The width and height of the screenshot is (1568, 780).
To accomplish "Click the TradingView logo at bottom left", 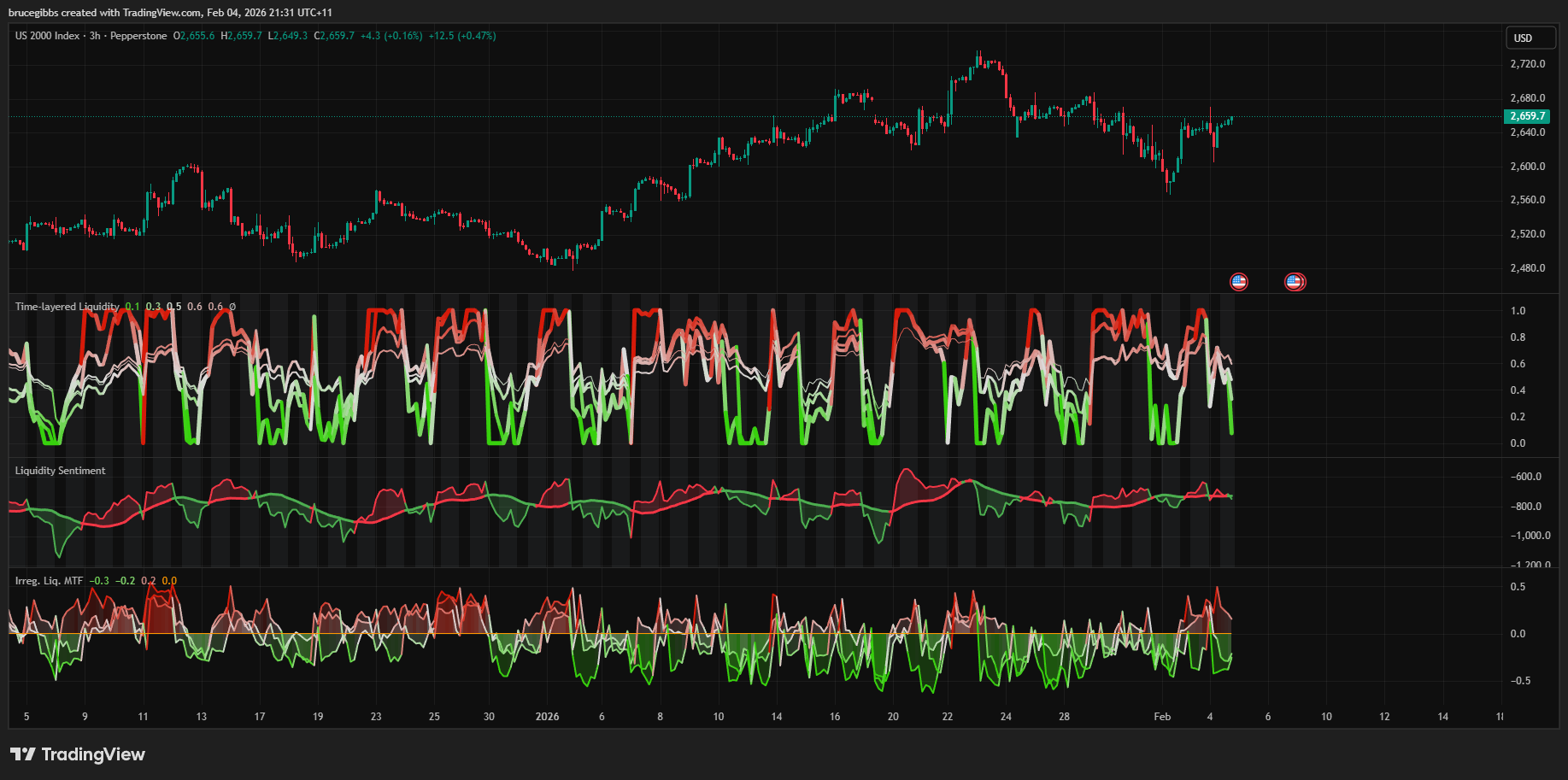I will point(78,754).
